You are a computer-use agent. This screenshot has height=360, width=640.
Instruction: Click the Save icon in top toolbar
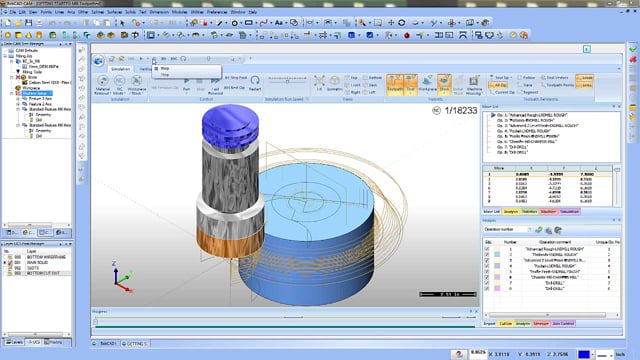(29, 23)
